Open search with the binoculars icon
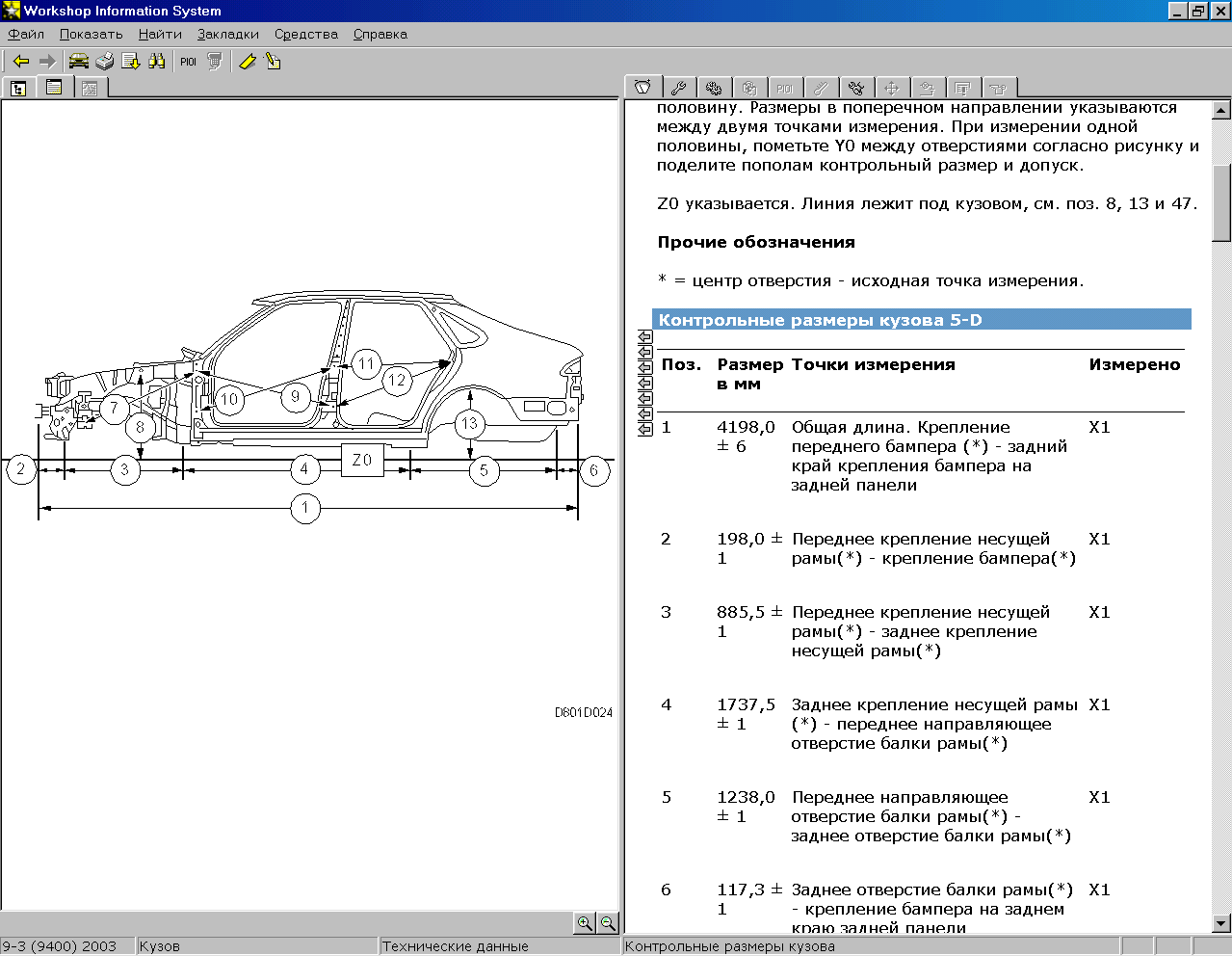The image size is (1232, 956). point(157,62)
